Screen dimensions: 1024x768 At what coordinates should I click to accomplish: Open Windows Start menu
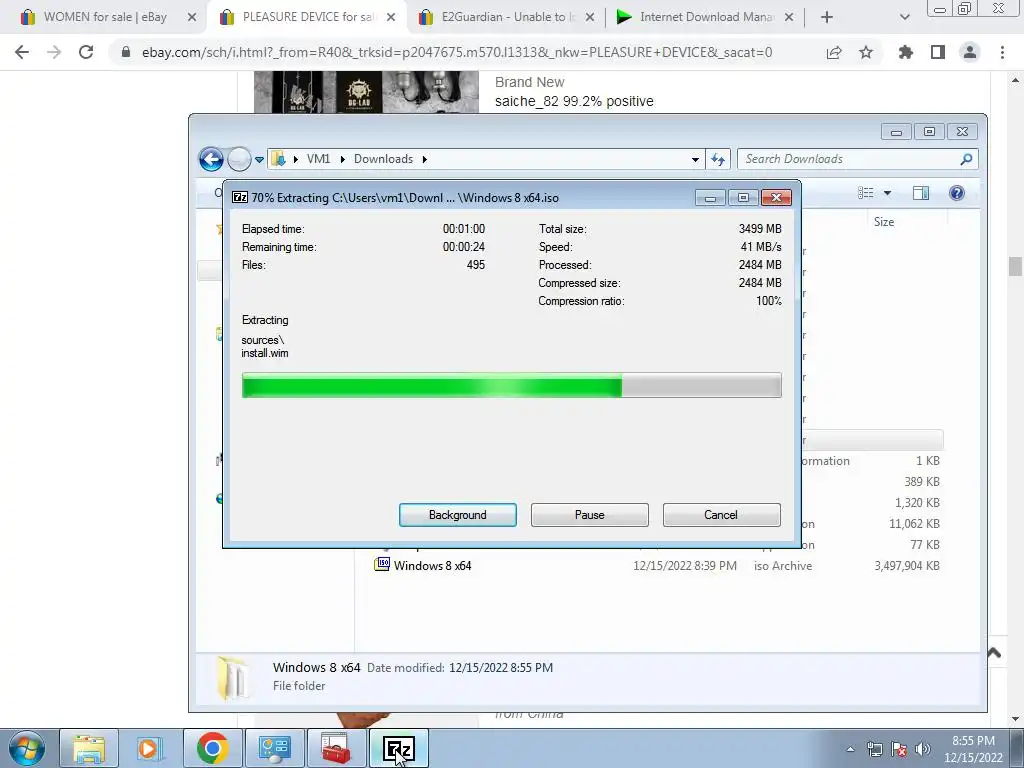click(x=27, y=748)
